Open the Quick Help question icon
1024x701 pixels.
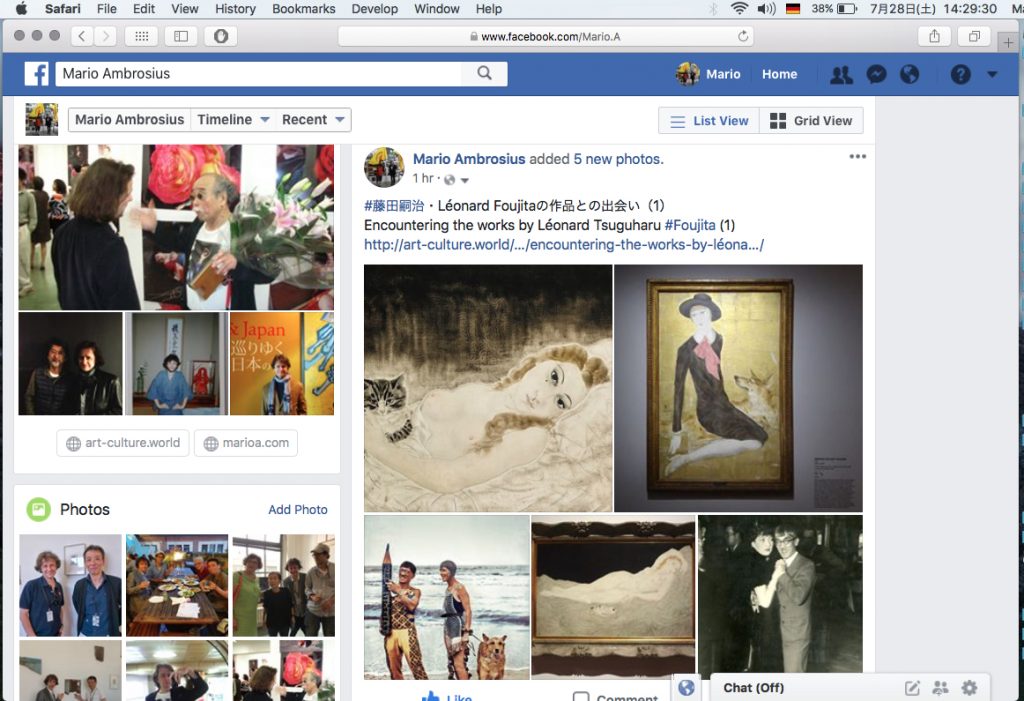pyautogui.click(x=960, y=74)
